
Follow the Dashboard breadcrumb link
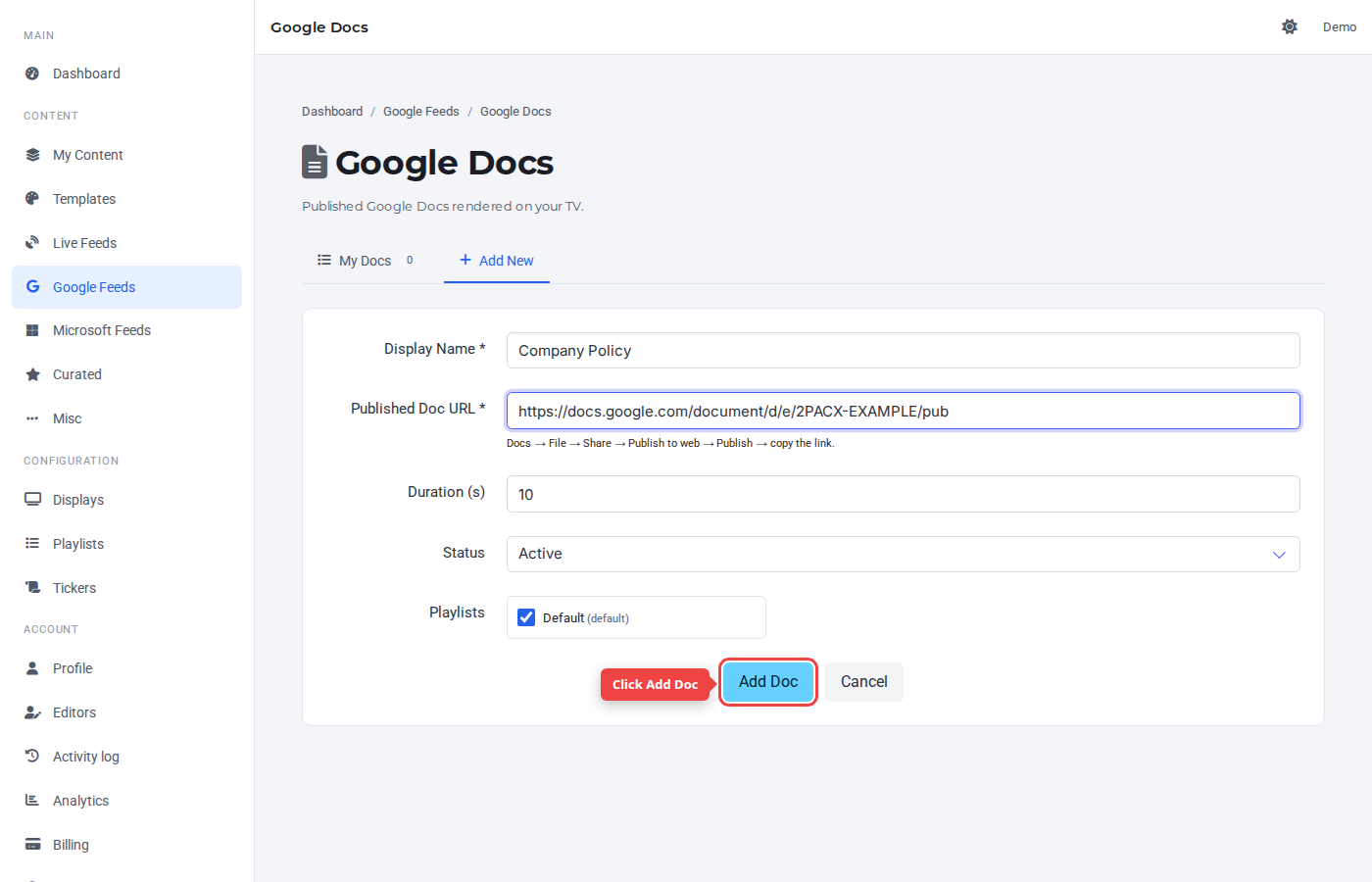click(x=332, y=112)
